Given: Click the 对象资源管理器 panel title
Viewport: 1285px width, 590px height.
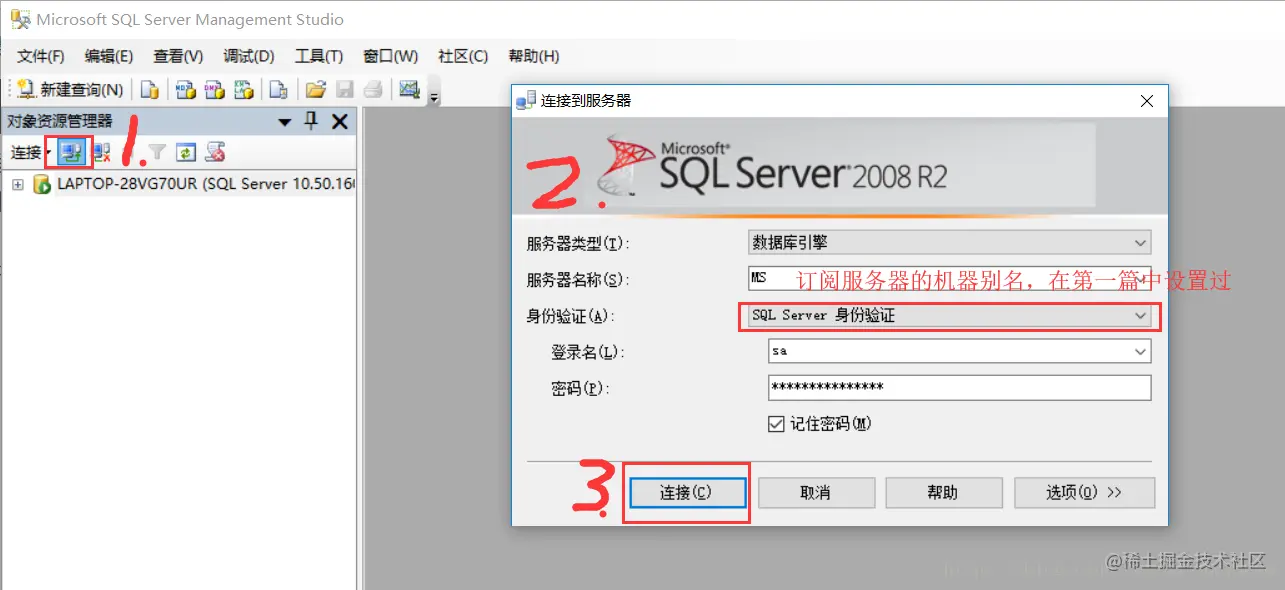Looking at the screenshot, I should click(61, 122).
